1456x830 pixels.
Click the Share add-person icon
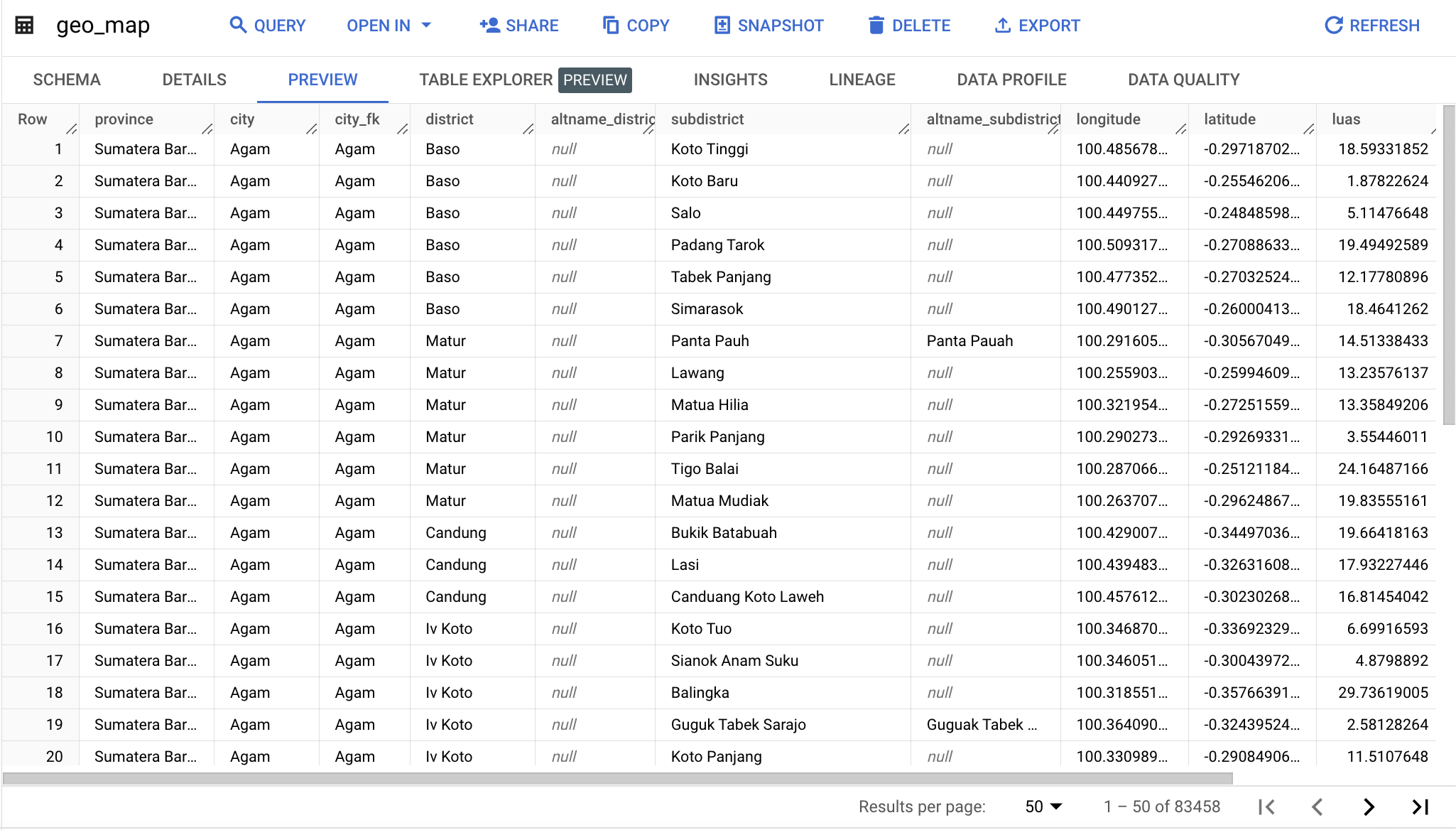(x=489, y=26)
